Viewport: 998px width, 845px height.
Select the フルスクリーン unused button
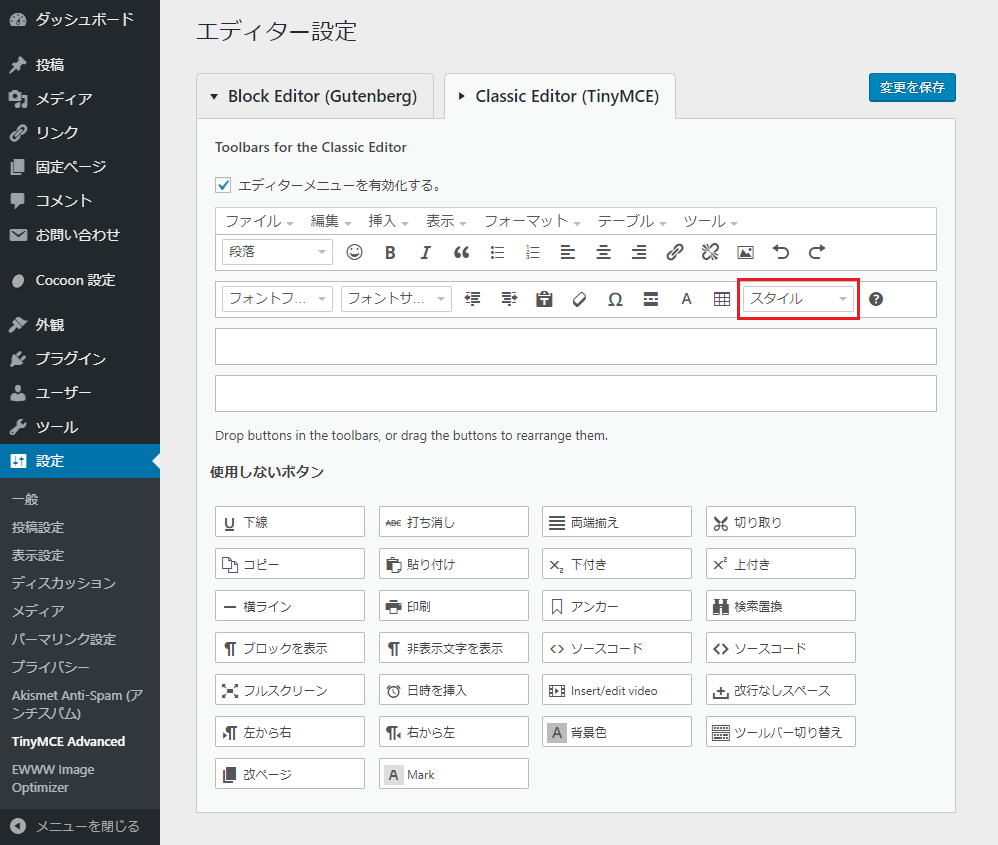click(x=290, y=690)
